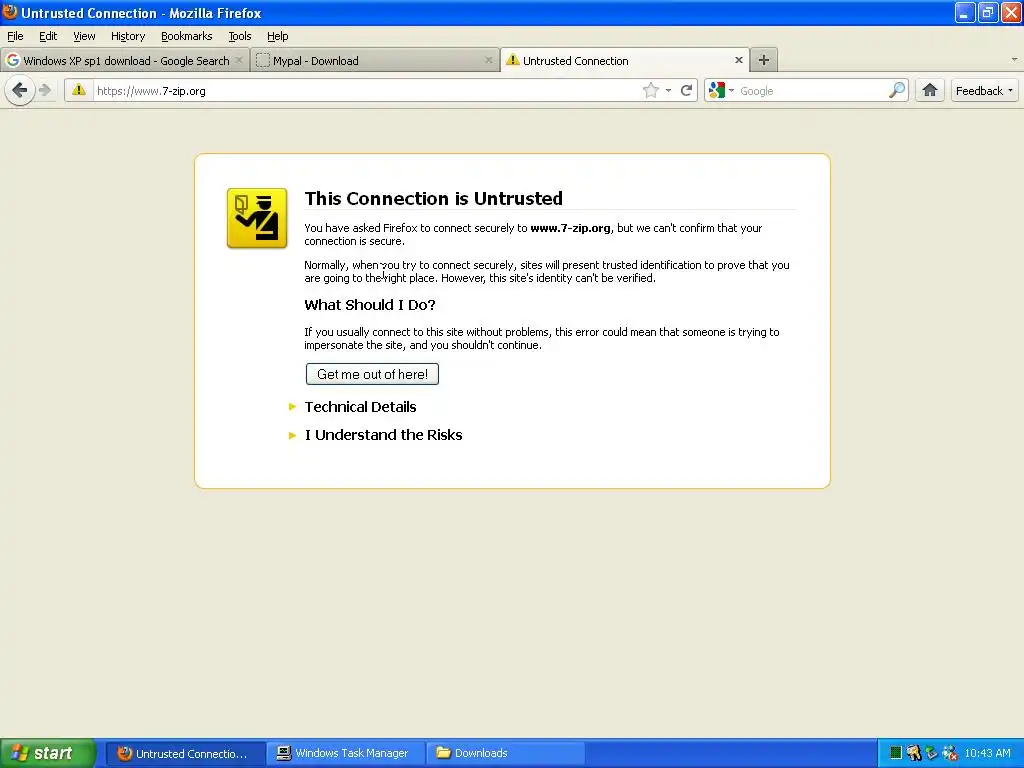
Task: Click the Get me out of here! button
Action: pyautogui.click(x=372, y=374)
